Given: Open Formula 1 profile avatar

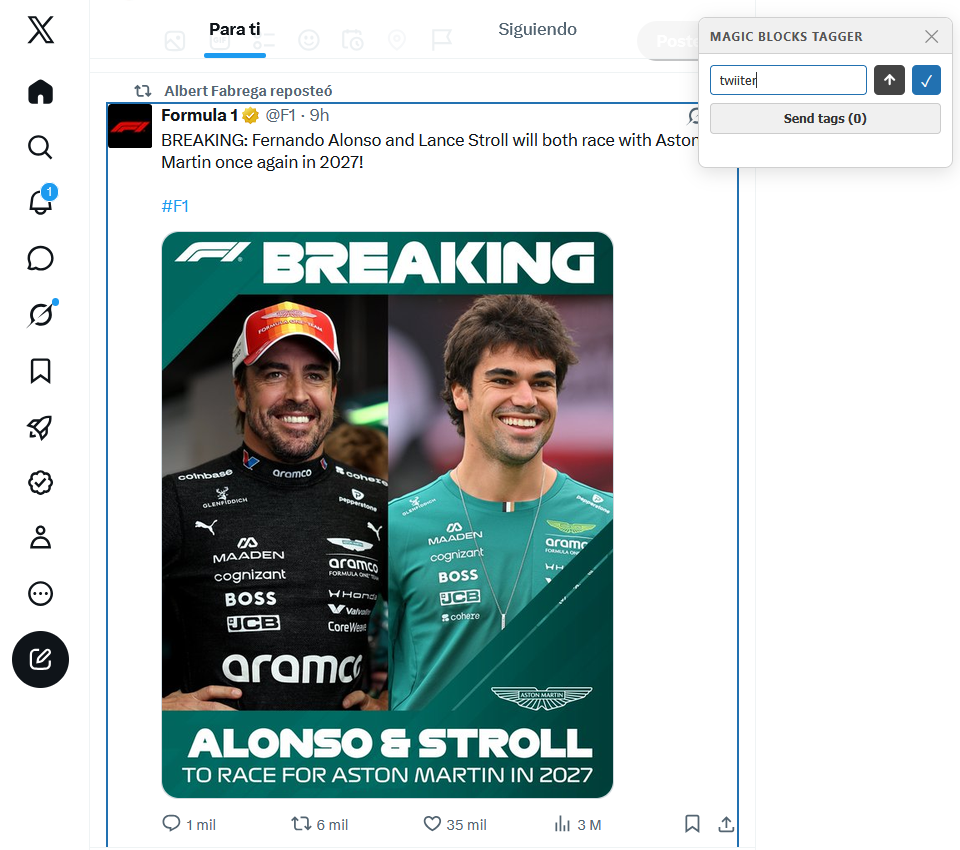Looking at the screenshot, I should 130,126.
